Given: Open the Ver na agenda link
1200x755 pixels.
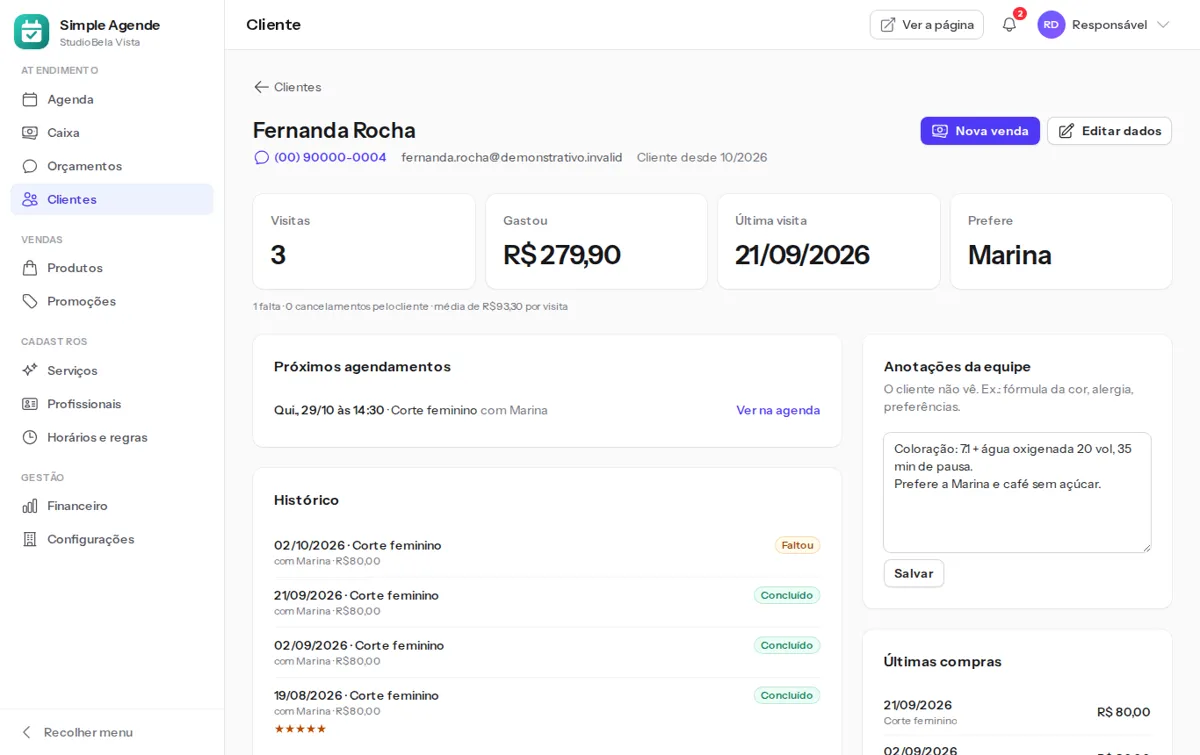Looking at the screenshot, I should tap(778, 410).
